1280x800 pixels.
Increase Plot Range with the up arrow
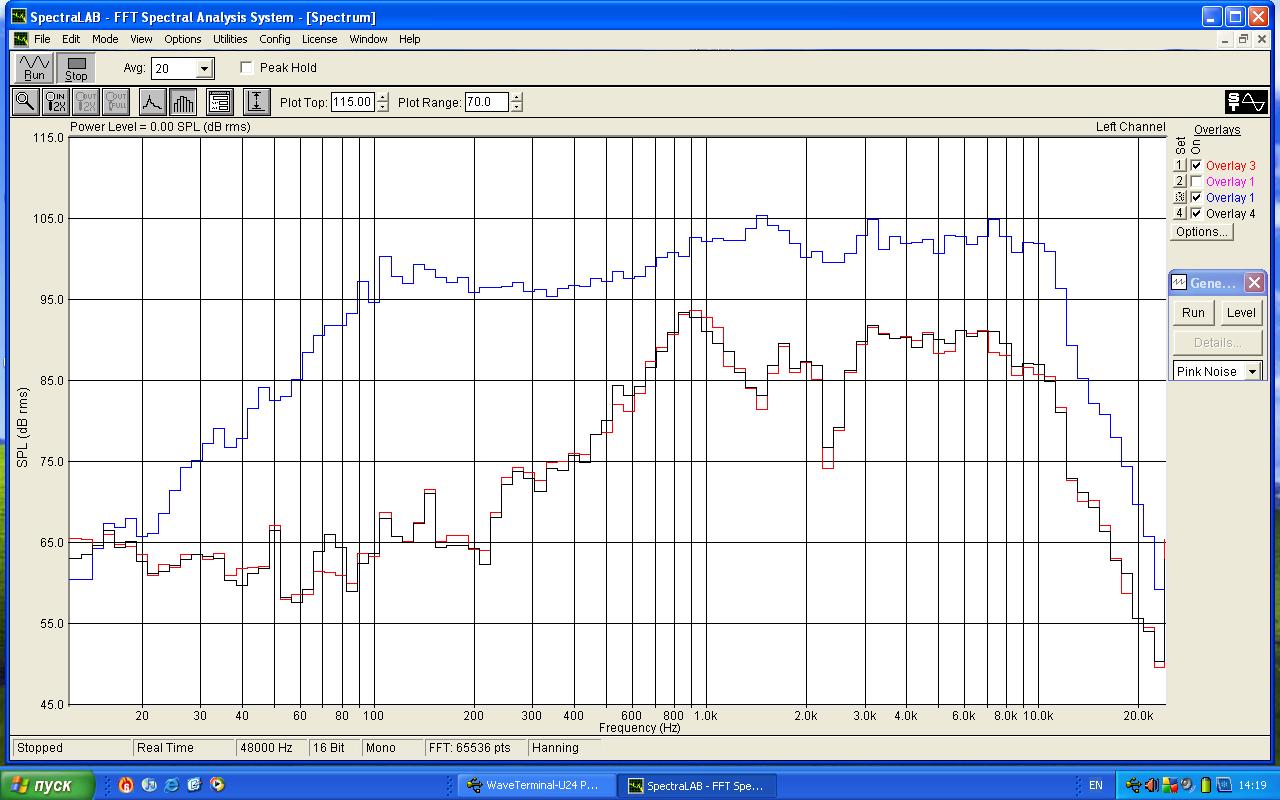516,97
